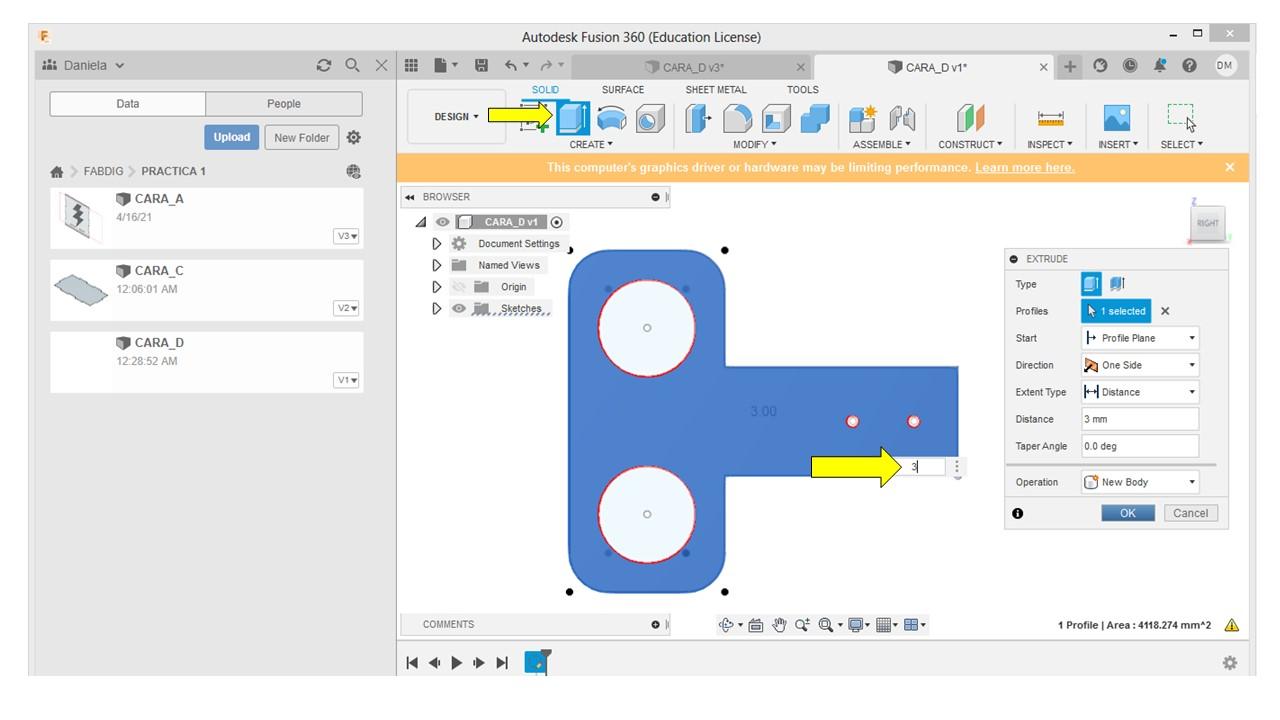
Task: Open timeline settings gear
Action: [1230, 663]
